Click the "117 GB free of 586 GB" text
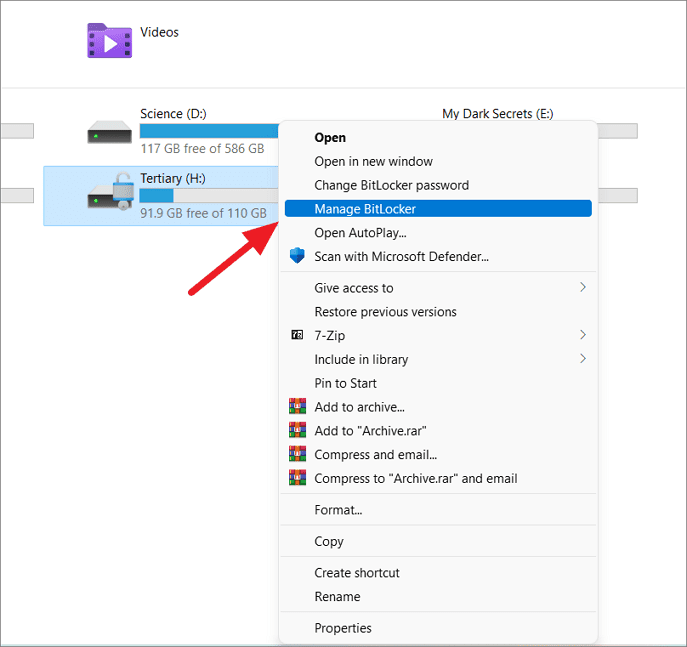The image size is (687, 647). click(202, 148)
